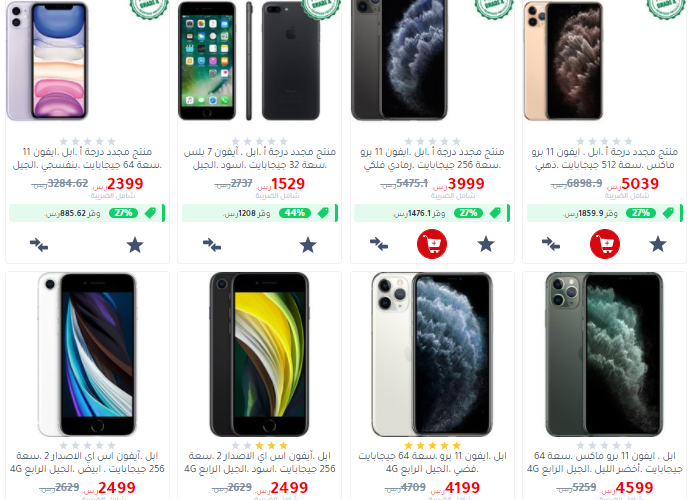Click star rating of silver iPhone 11 Pro

432,445
